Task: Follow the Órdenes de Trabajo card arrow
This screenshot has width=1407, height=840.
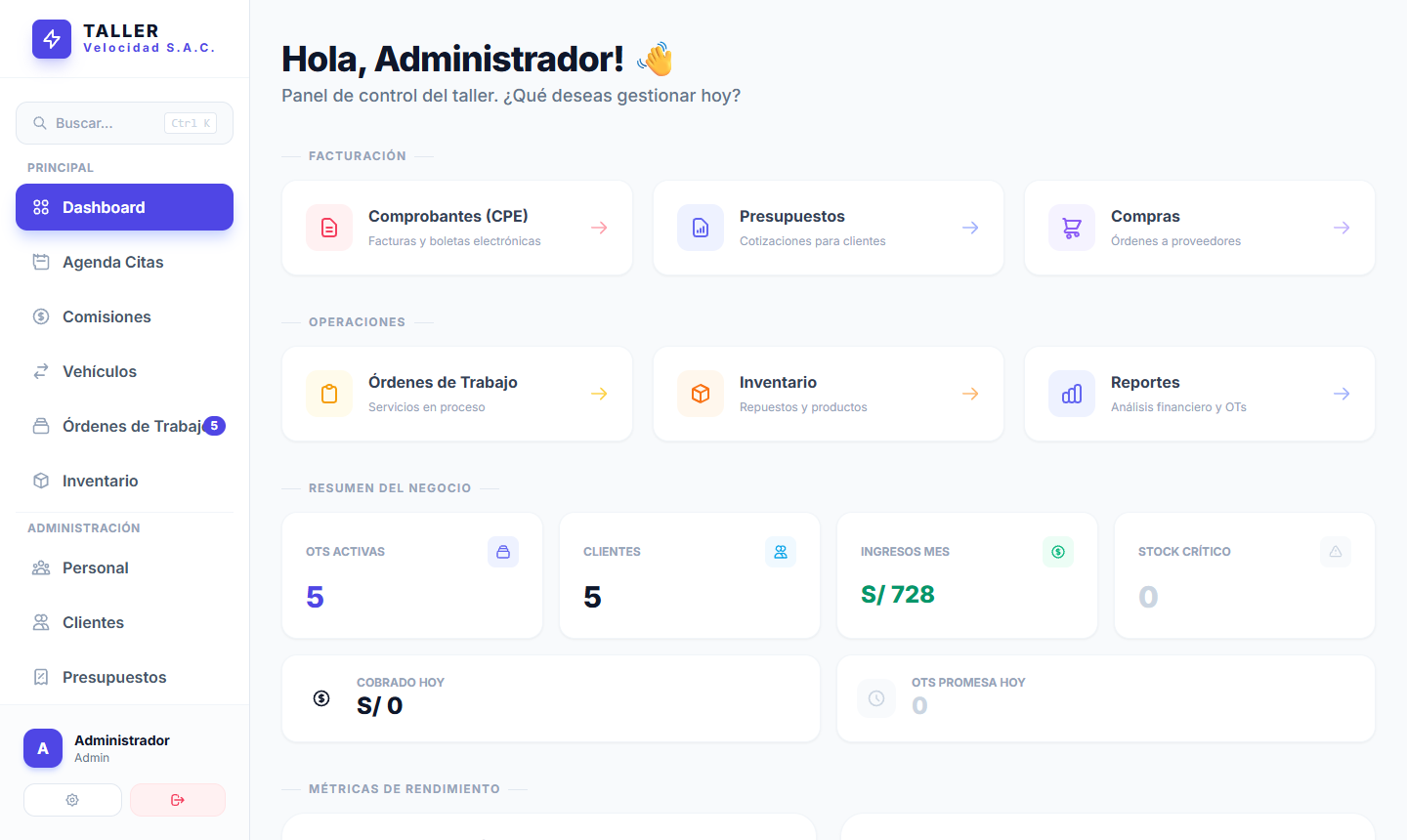Action: tap(599, 394)
